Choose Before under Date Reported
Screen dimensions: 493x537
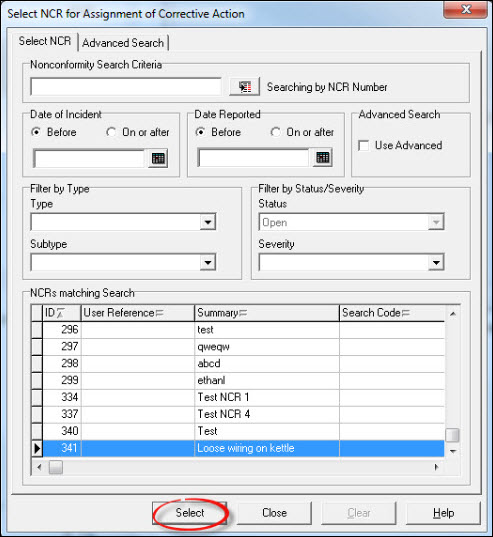click(201, 132)
